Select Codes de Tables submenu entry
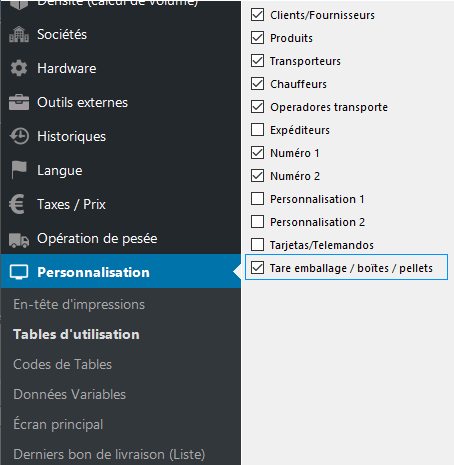 pyautogui.click(x=62, y=364)
